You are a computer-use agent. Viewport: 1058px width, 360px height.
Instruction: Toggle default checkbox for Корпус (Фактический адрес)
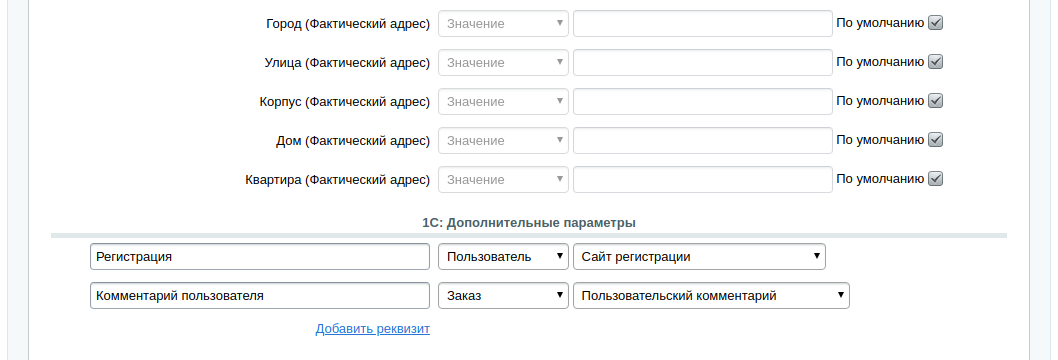[935, 101]
